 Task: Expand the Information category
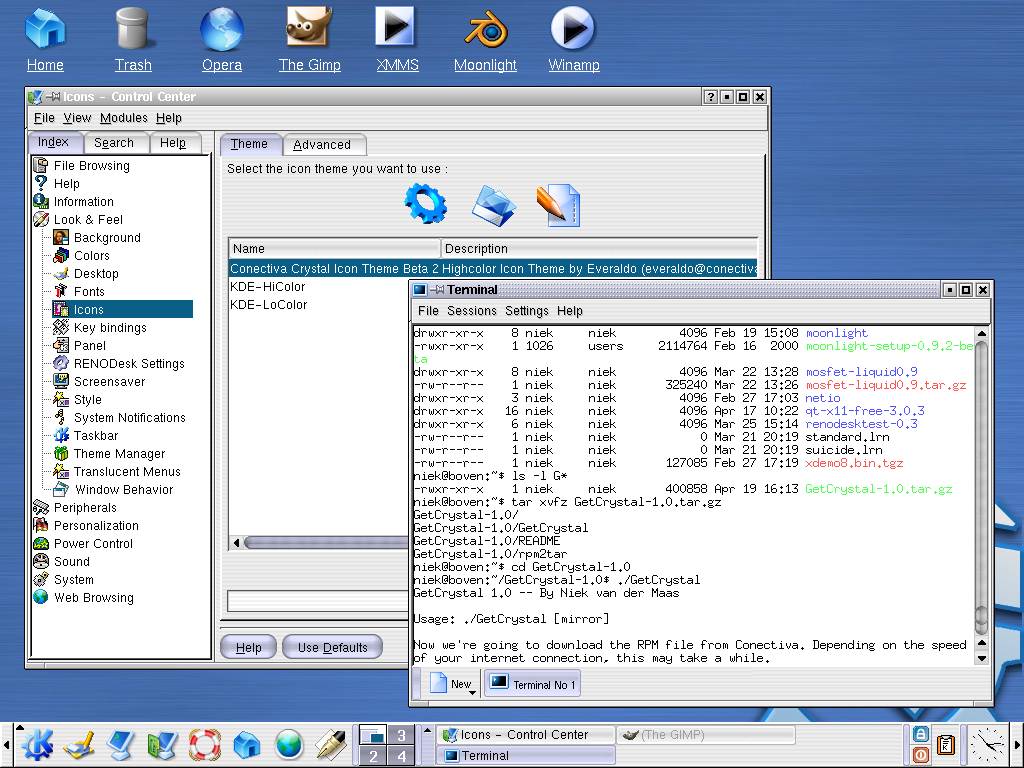click(x=83, y=202)
